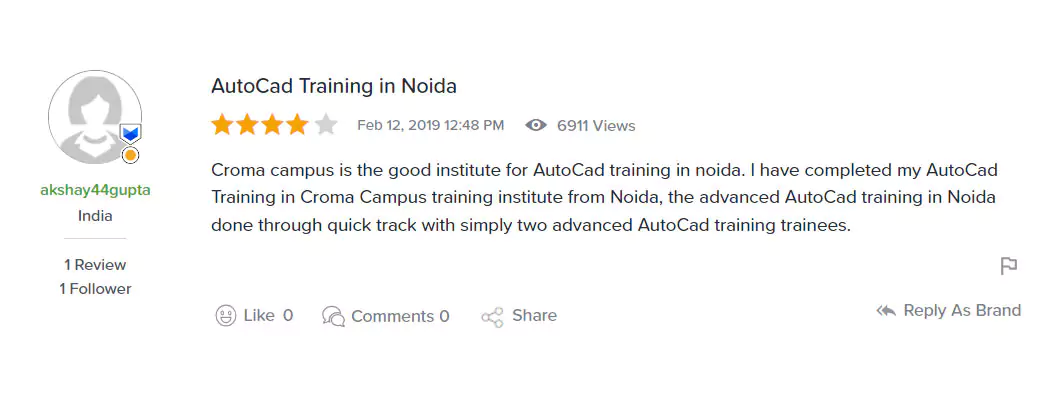Open akshay44gupta's profile link
The height and width of the screenshot is (400, 1059).
tap(95, 190)
